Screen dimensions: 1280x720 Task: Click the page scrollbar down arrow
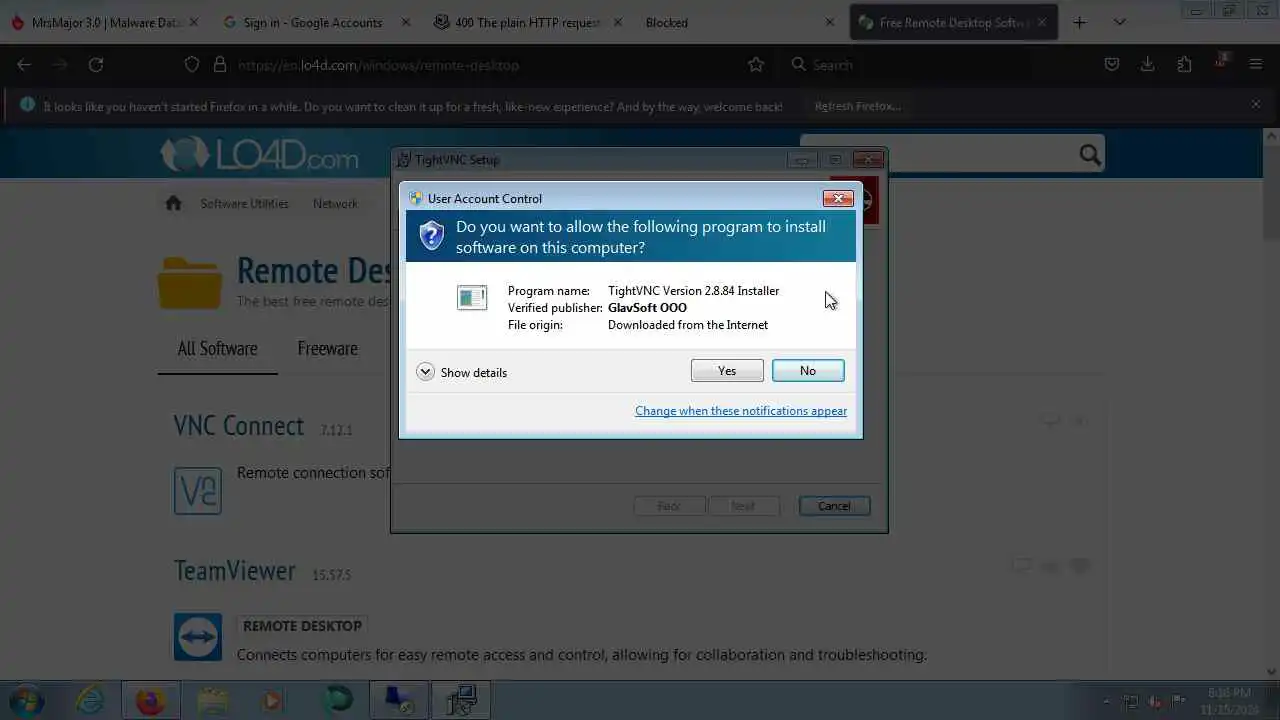1271,672
